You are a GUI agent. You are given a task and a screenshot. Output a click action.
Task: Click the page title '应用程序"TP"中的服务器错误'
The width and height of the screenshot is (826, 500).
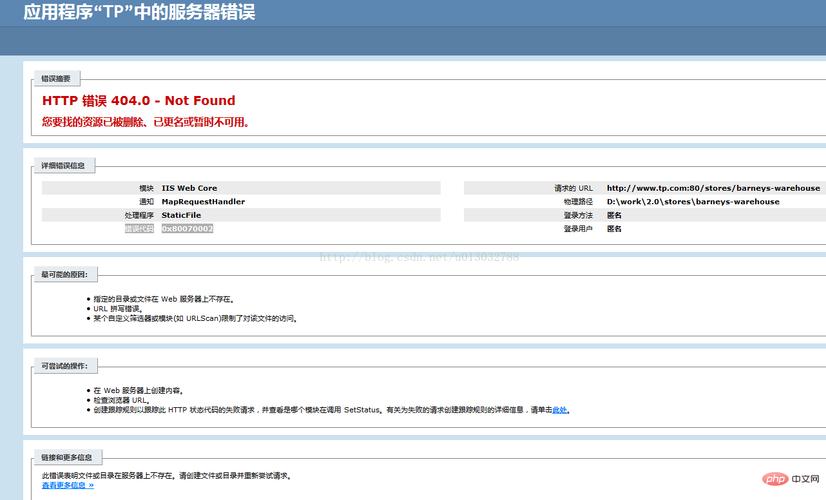139,12
